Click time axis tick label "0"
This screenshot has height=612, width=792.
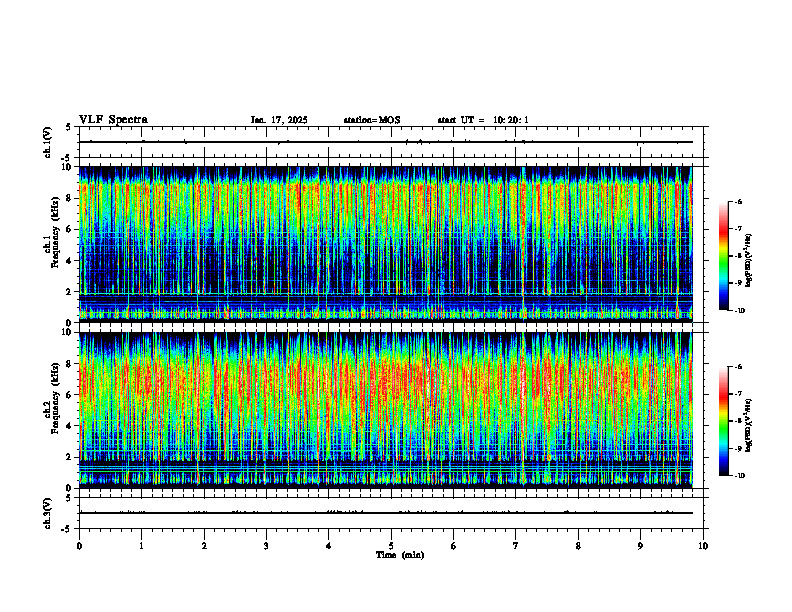79,546
